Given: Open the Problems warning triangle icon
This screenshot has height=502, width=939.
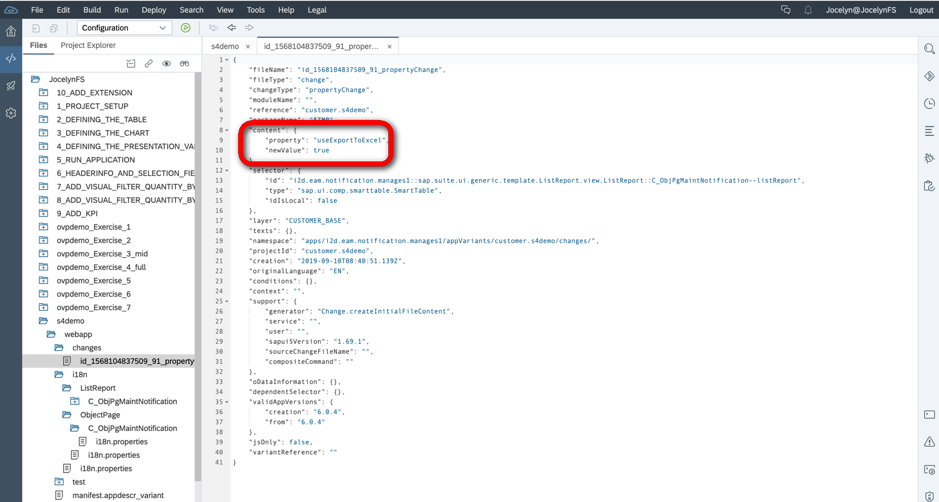Looking at the screenshot, I should coord(929,442).
